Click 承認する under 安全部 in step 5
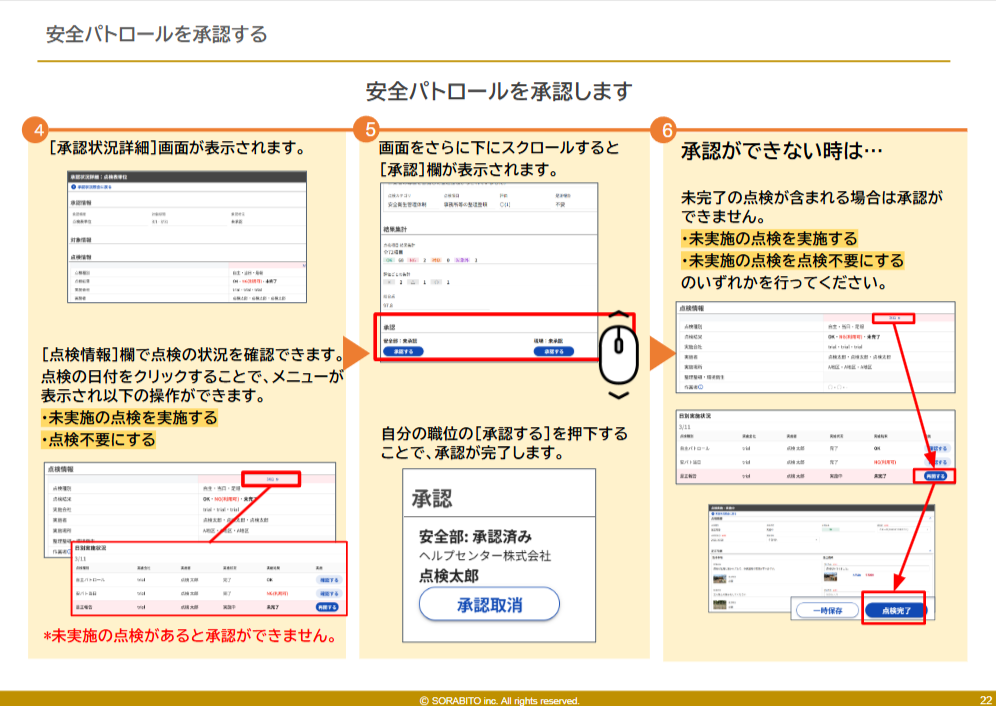 (x=402, y=352)
